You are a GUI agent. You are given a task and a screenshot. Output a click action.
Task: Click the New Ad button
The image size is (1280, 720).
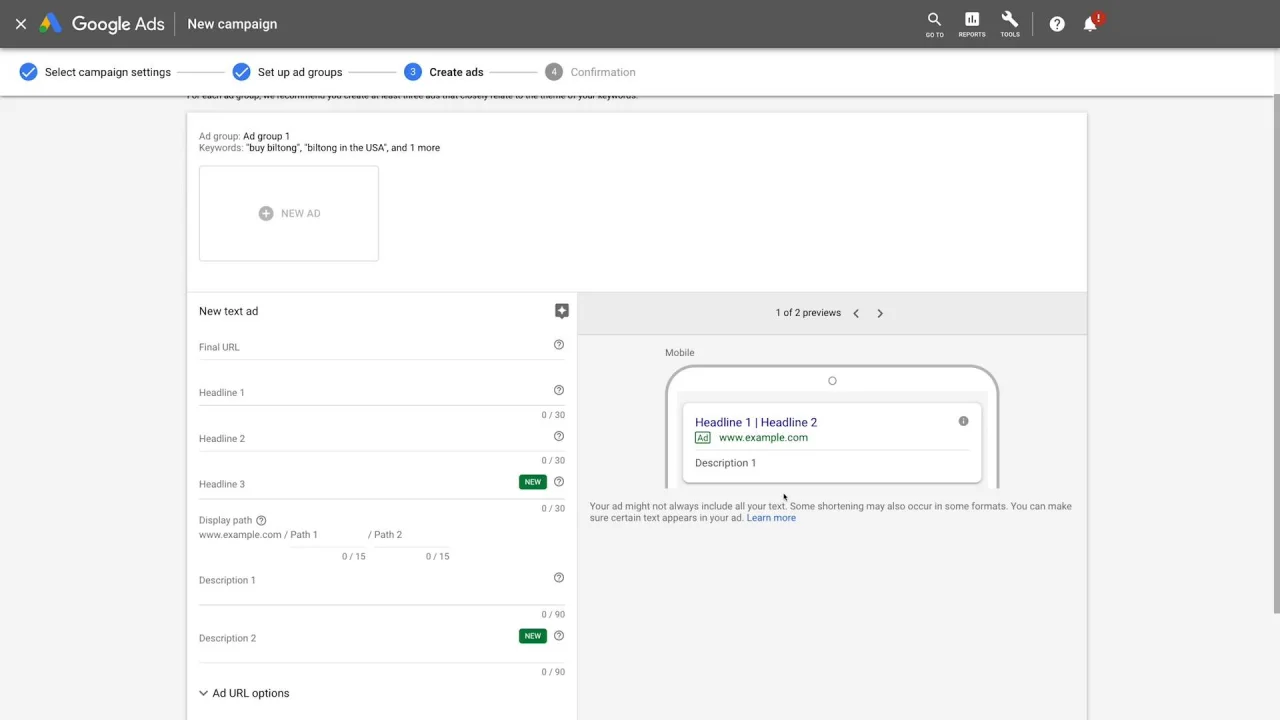[289, 213]
